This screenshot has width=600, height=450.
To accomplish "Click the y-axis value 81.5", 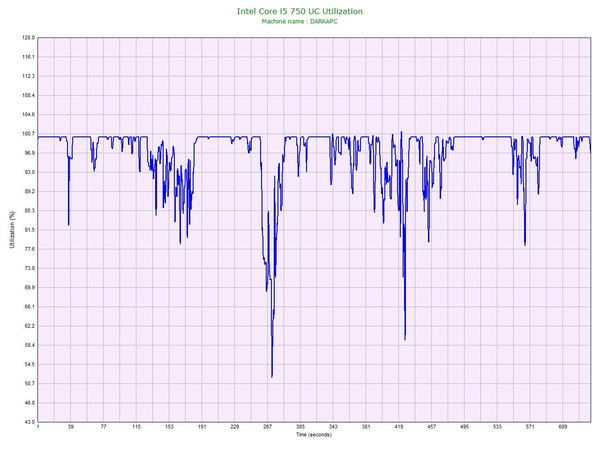I will 29,230.
